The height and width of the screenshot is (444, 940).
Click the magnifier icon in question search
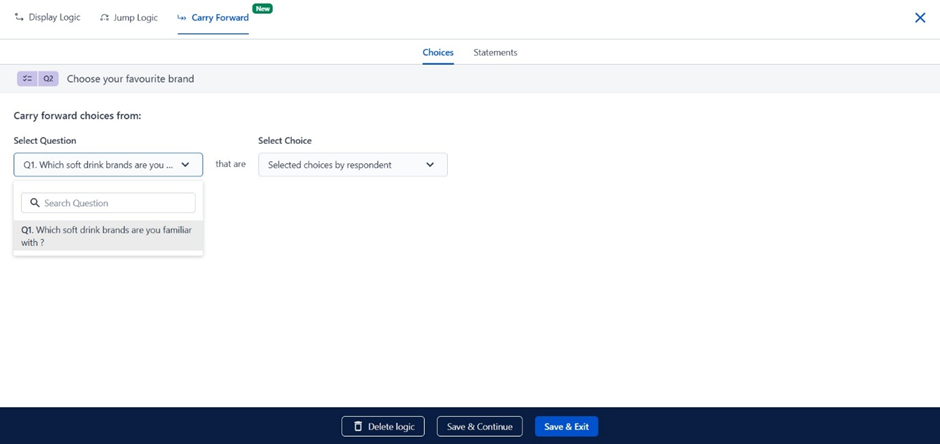point(34,203)
